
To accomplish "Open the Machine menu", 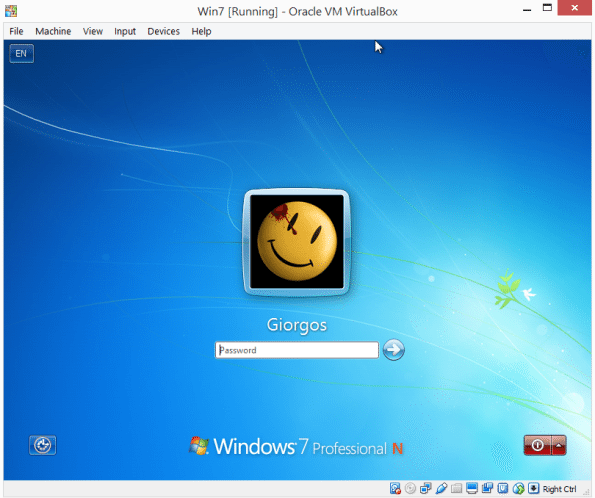I will click(x=53, y=31).
